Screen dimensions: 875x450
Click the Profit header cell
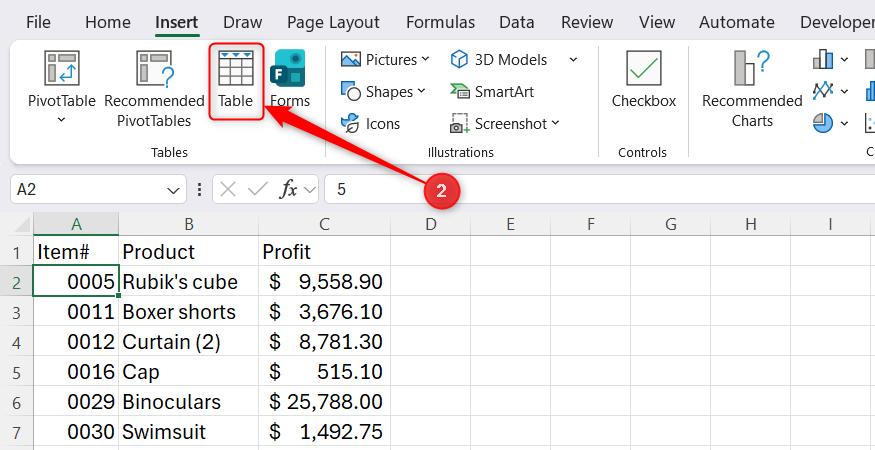(x=324, y=252)
